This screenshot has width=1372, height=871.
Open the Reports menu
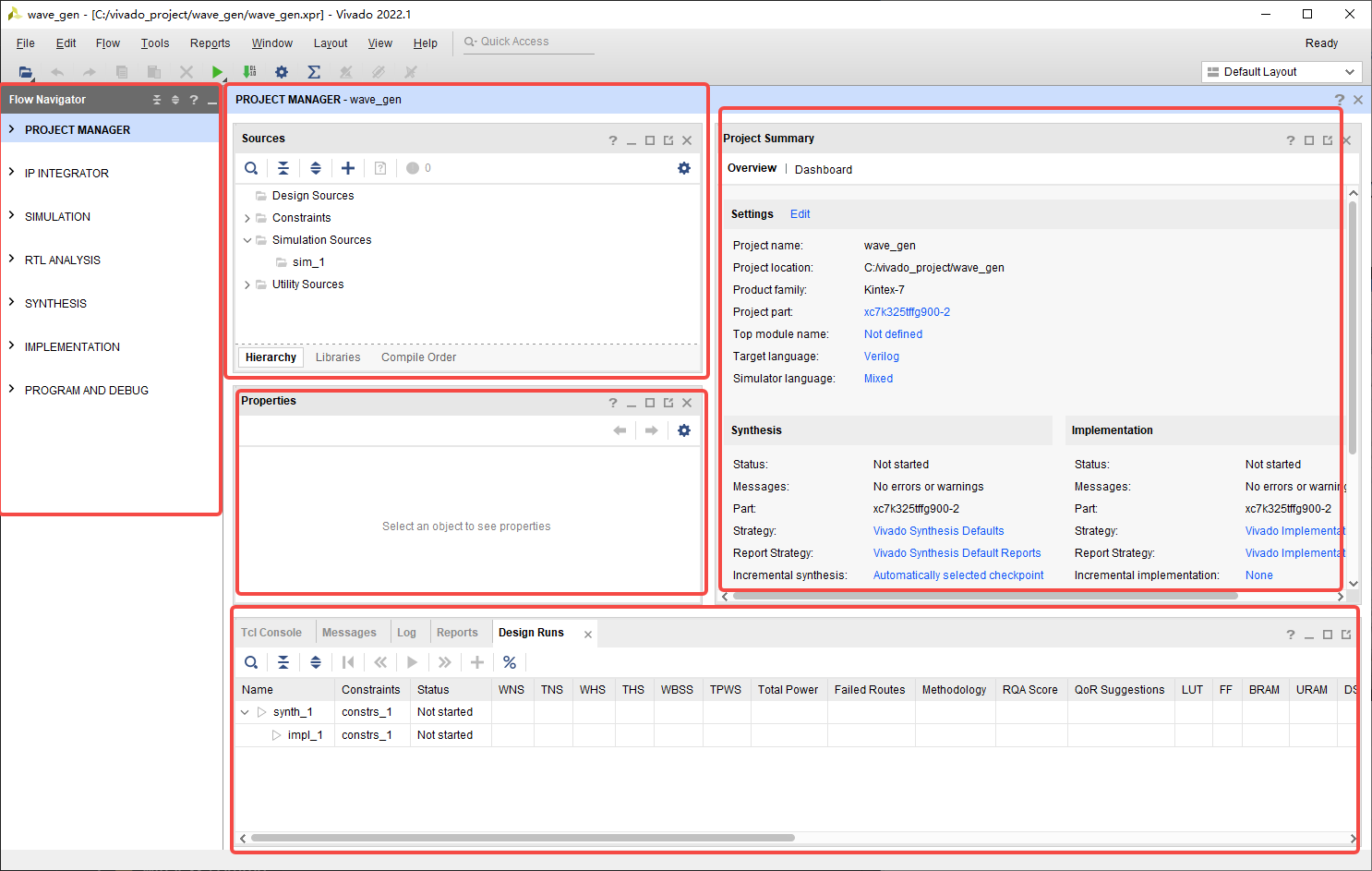[x=210, y=43]
